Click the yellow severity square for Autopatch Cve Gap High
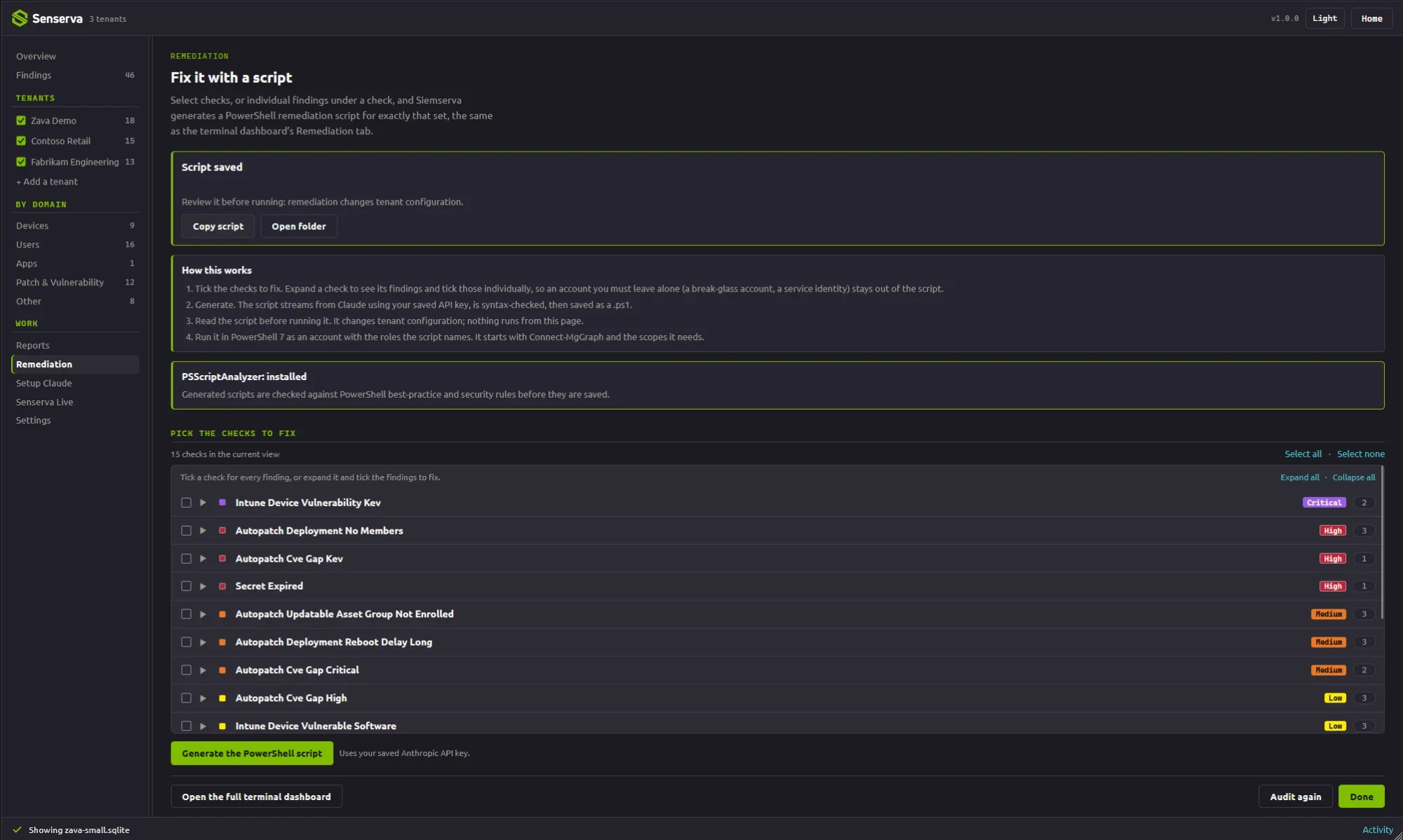This screenshot has width=1403, height=840. (222, 698)
